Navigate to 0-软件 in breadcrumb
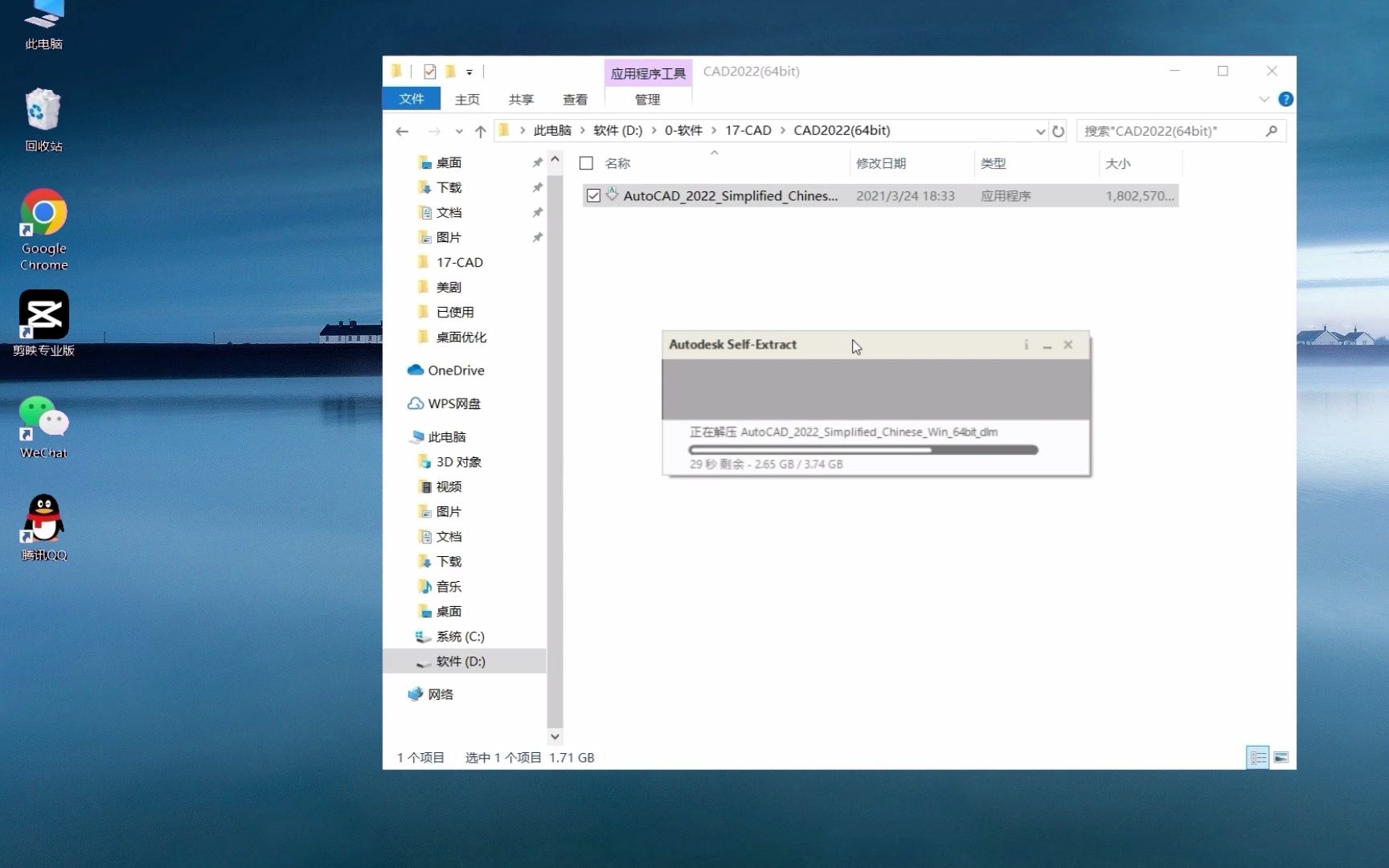1389x868 pixels. tap(683, 130)
